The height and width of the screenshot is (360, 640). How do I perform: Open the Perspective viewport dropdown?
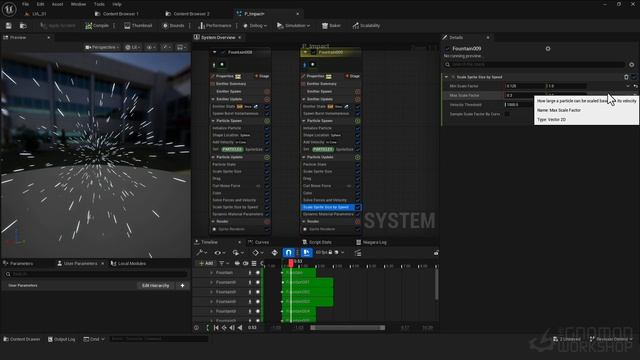pos(102,47)
